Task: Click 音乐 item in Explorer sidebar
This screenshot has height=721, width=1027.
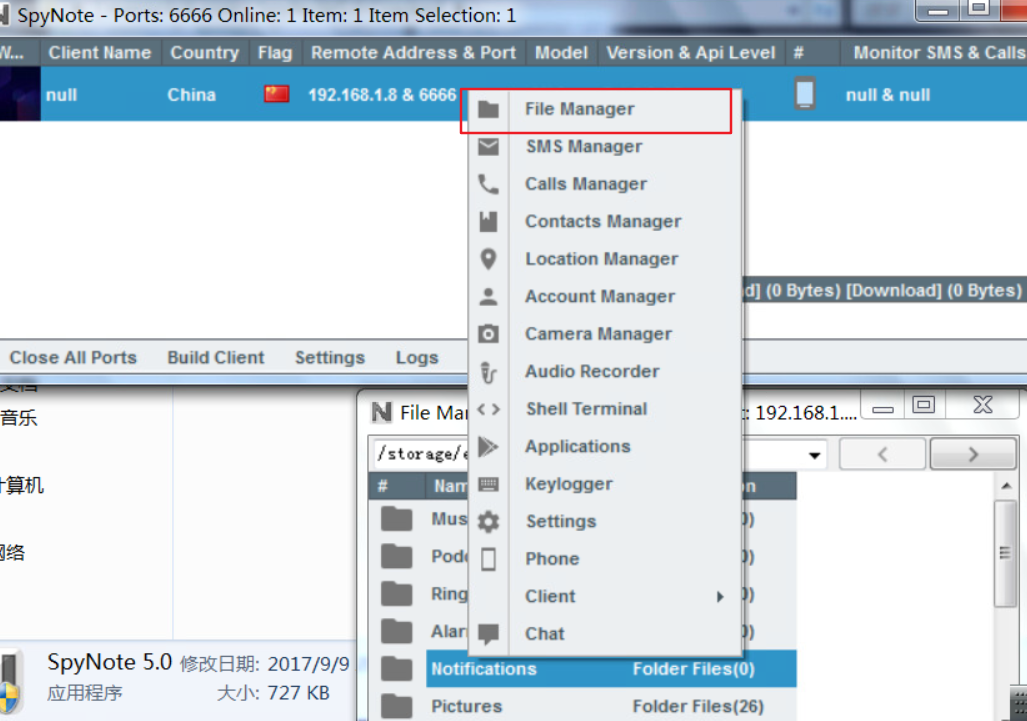Action: 19,417
